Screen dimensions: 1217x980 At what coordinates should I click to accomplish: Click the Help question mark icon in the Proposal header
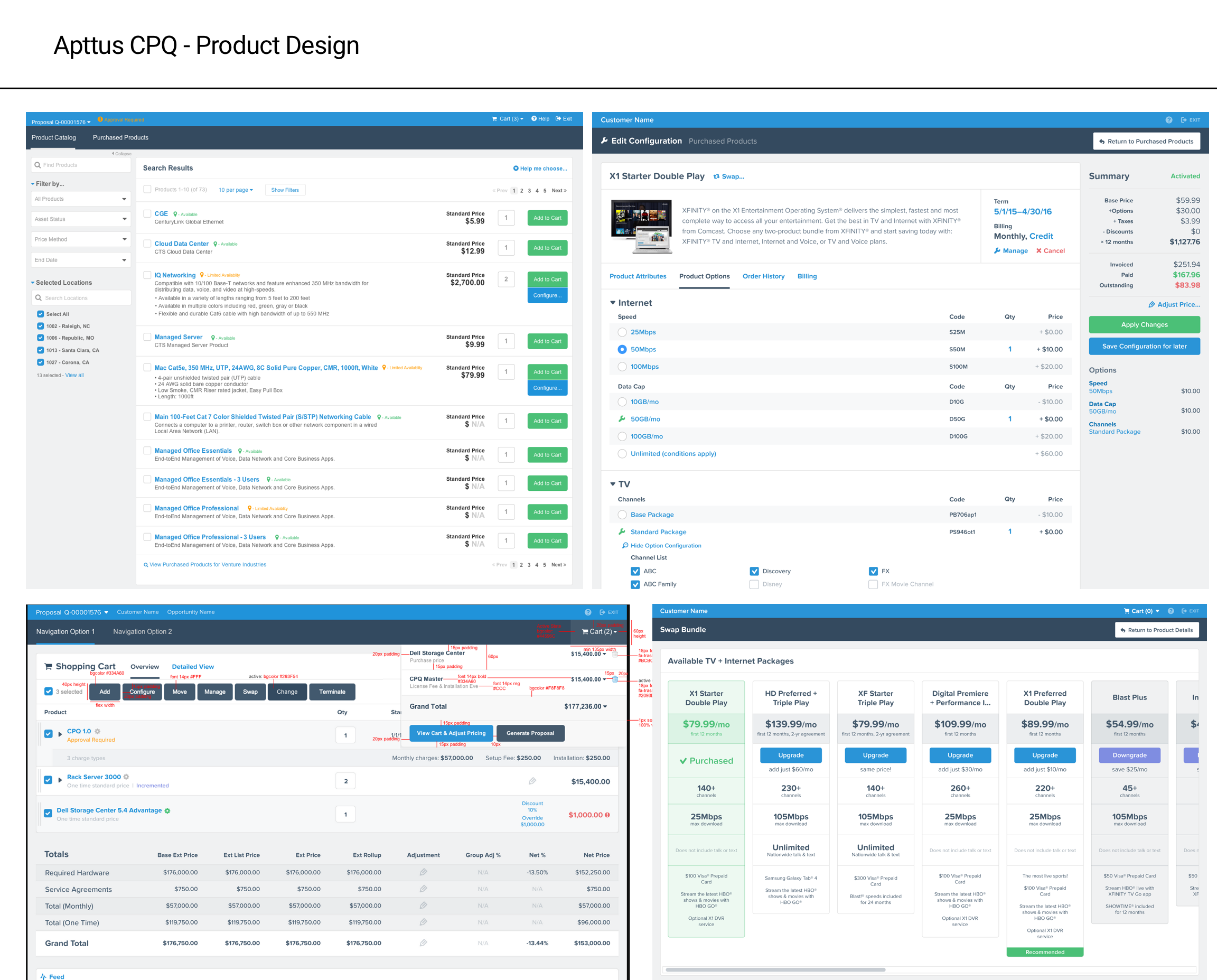533,118
